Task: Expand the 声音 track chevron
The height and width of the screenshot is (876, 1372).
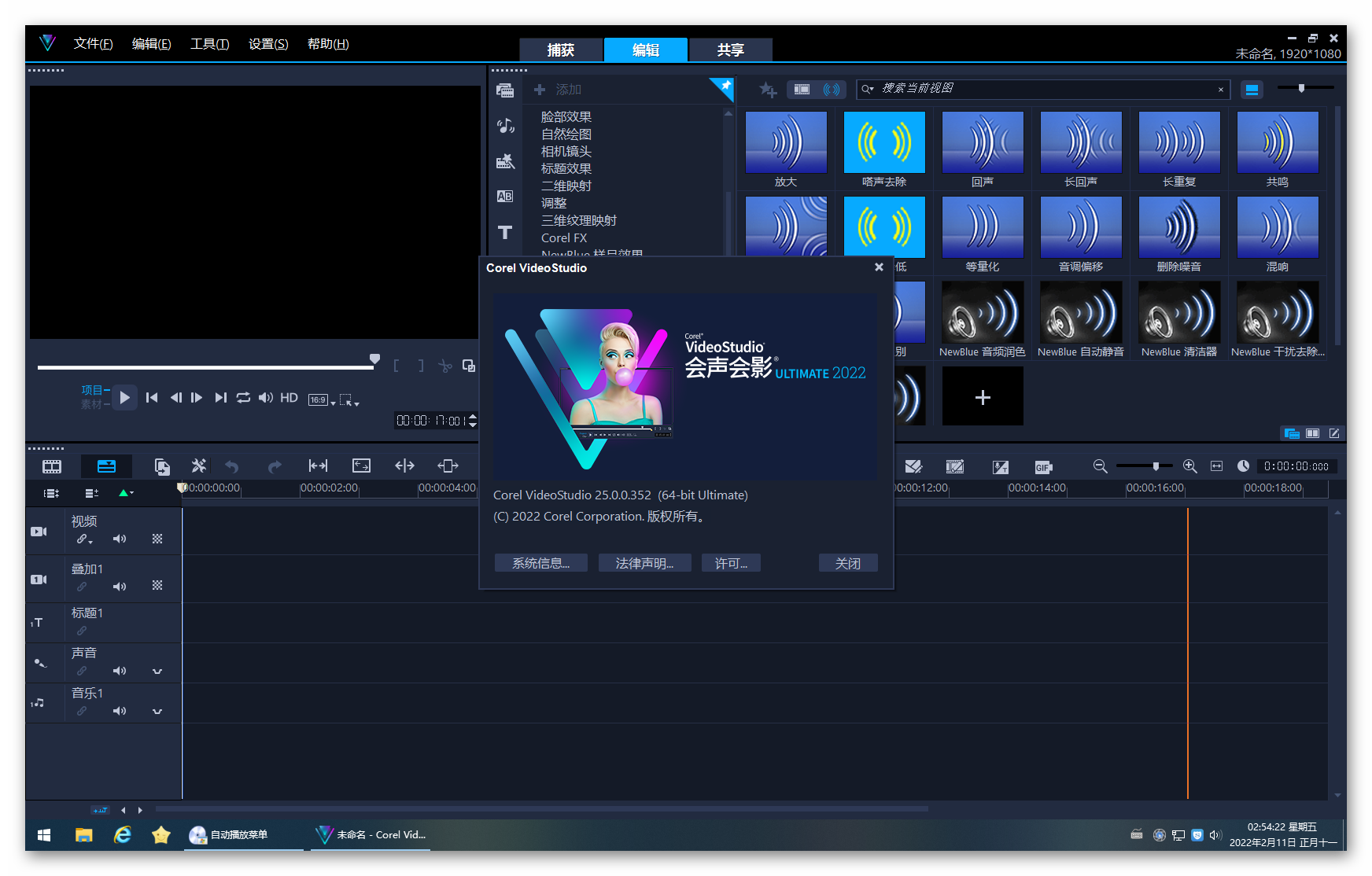Action: [157, 671]
